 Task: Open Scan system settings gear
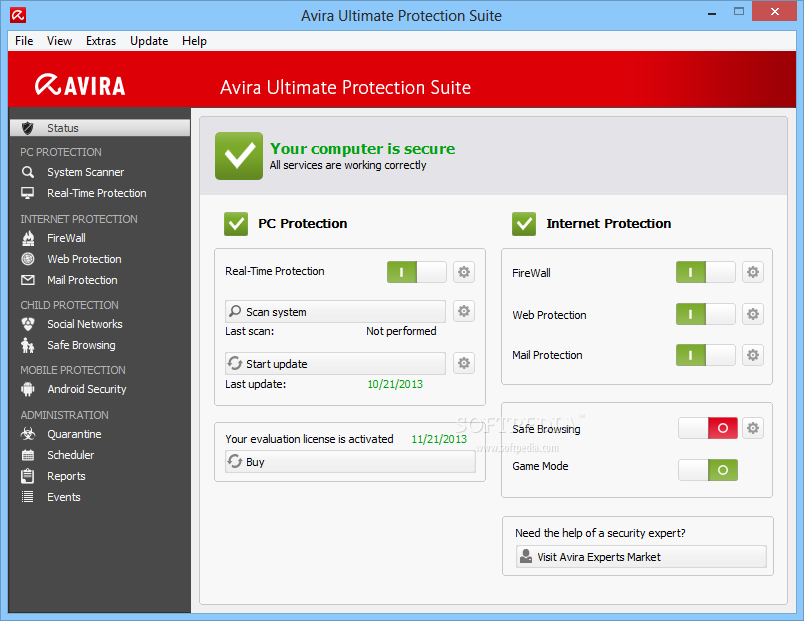464,311
